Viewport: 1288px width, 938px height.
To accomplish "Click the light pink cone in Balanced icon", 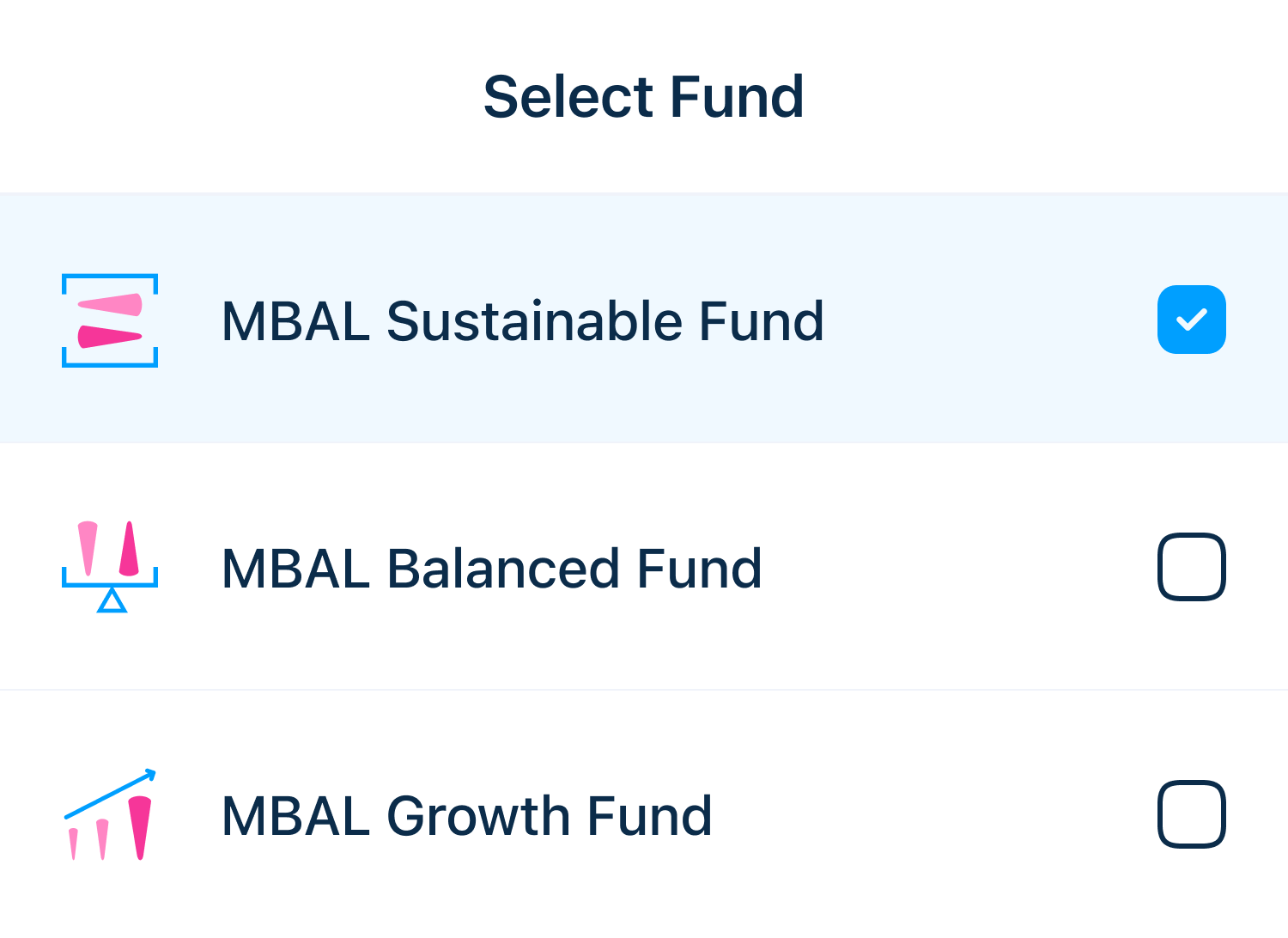I will pyautogui.click(x=88, y=547).
